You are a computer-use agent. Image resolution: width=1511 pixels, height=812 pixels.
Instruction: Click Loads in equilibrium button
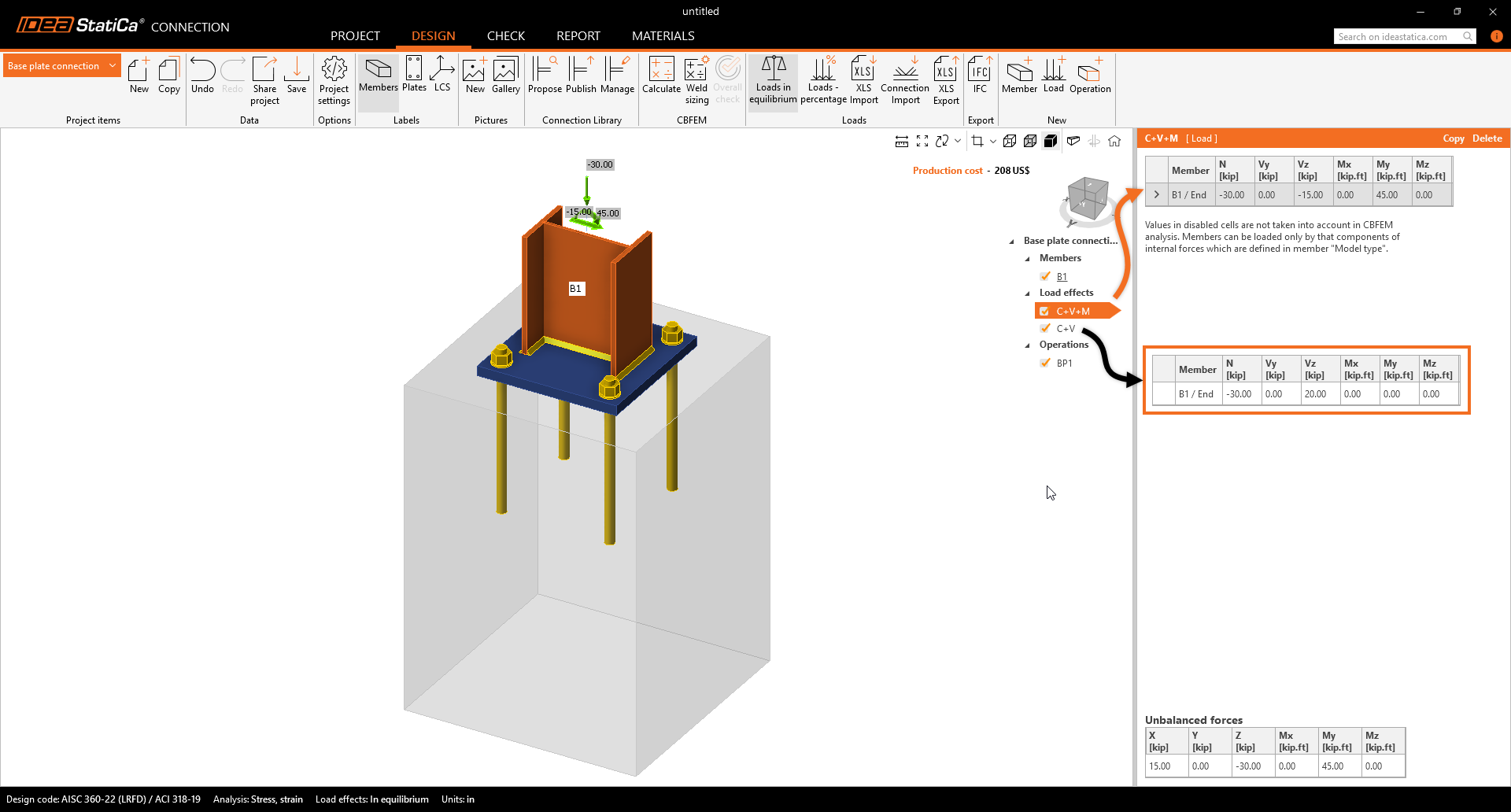(773, 79)
